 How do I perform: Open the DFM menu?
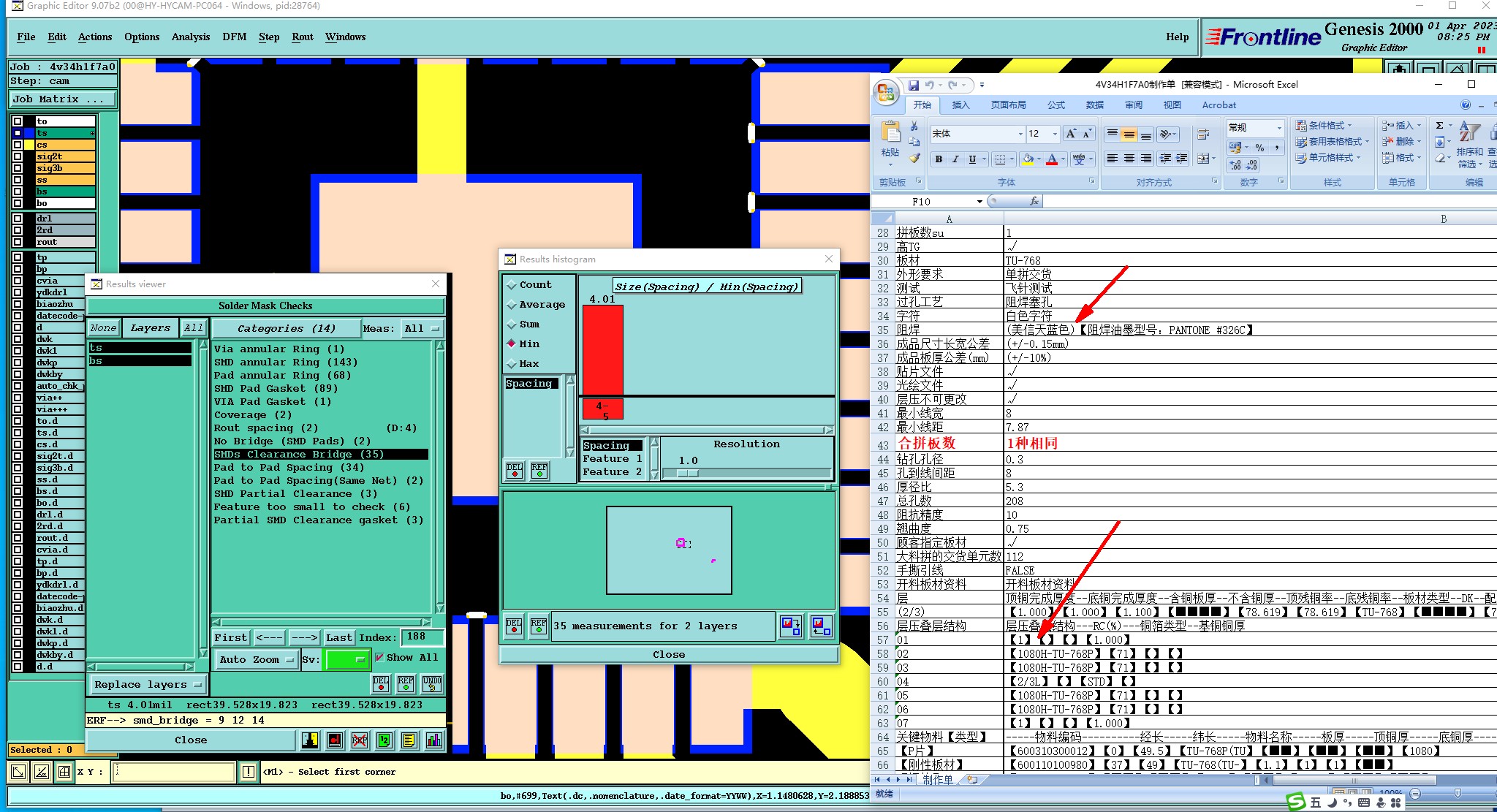(234, 37)
